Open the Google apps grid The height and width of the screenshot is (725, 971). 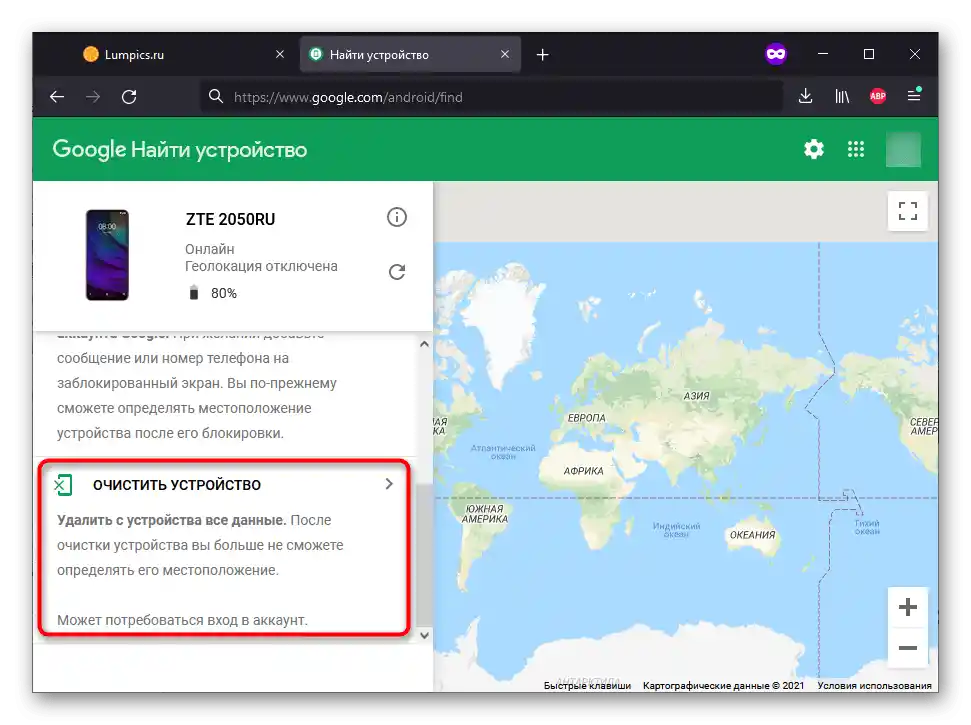tap(856, 149)
